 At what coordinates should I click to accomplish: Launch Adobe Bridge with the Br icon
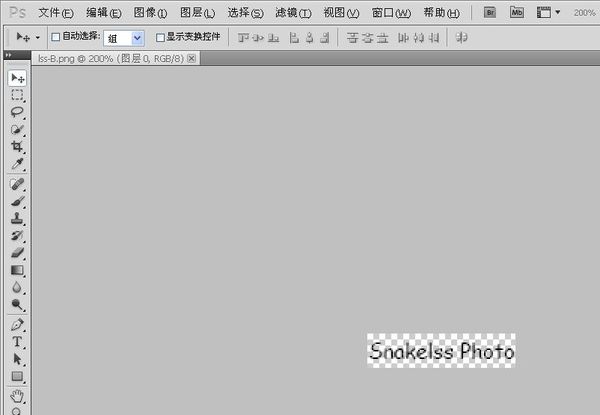(490, 12)
